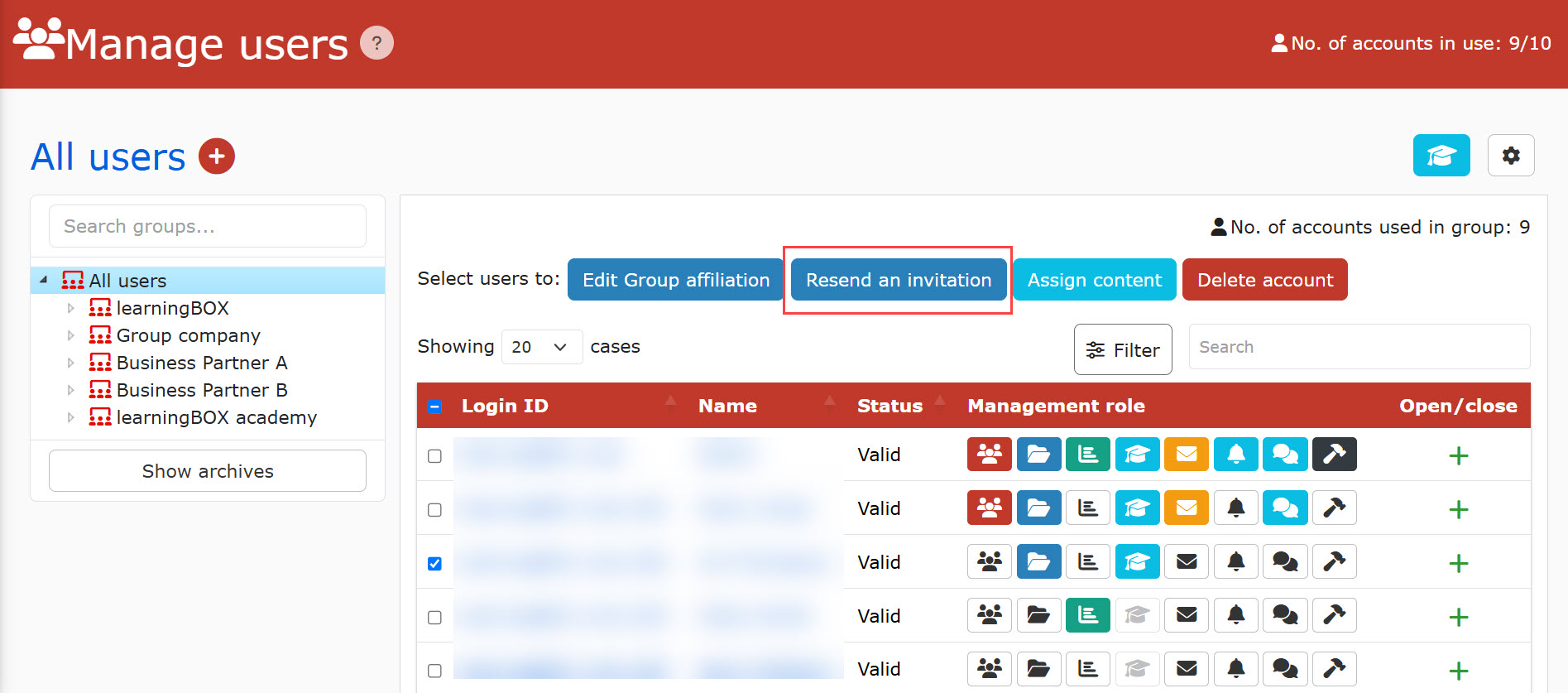
Task: Click the settings gear icon
Action: pyautogui.click(x=1510, y=156)
